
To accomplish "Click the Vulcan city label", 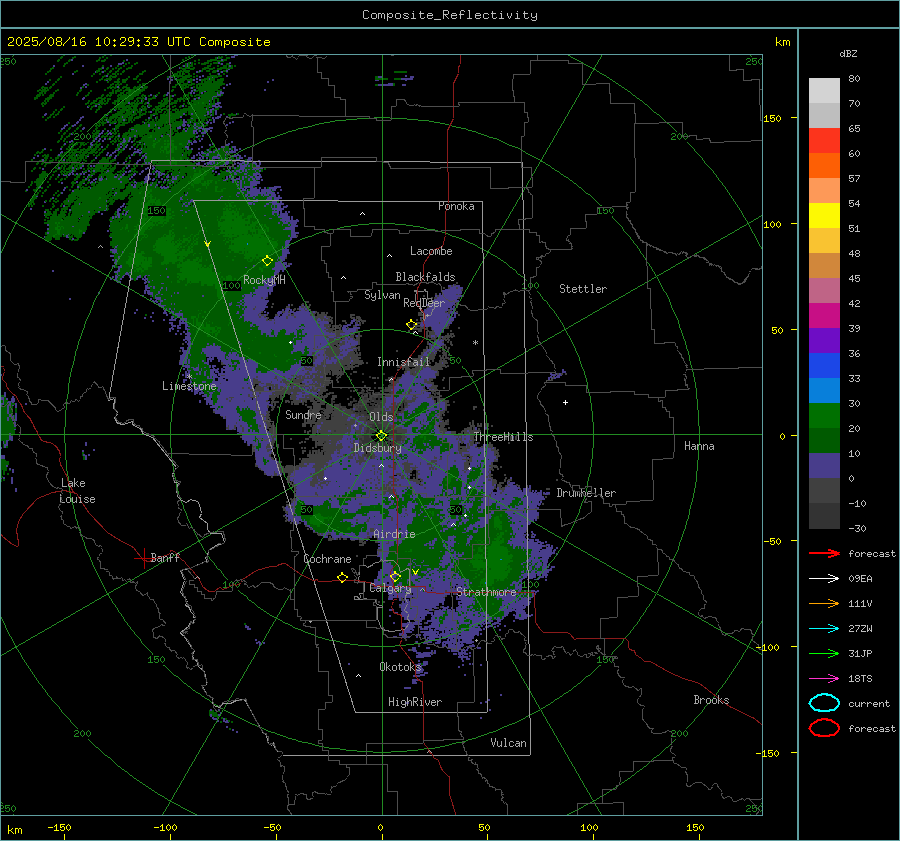I will [x=508, y=743].
